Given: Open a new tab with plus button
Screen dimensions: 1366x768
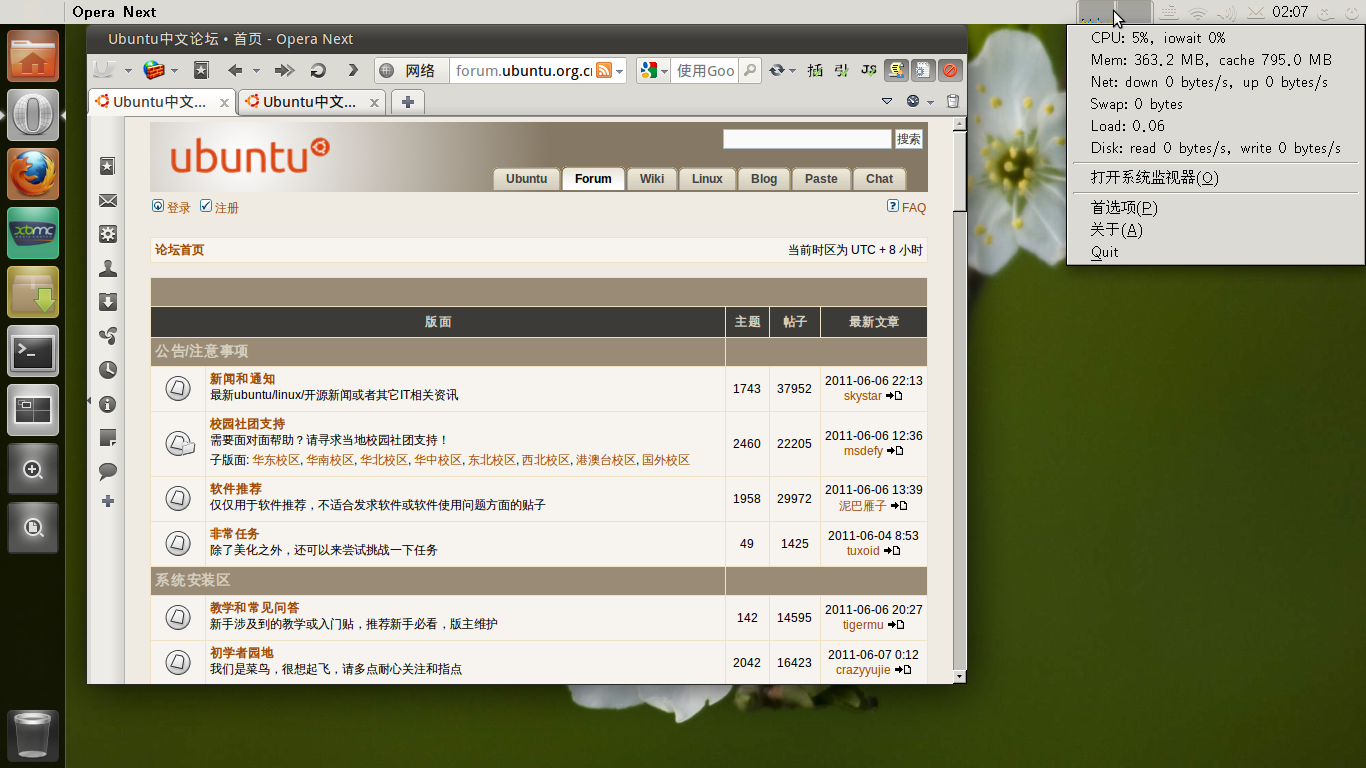Looking at the screenshot, I should pyautogui.click(x=408, y=101).
